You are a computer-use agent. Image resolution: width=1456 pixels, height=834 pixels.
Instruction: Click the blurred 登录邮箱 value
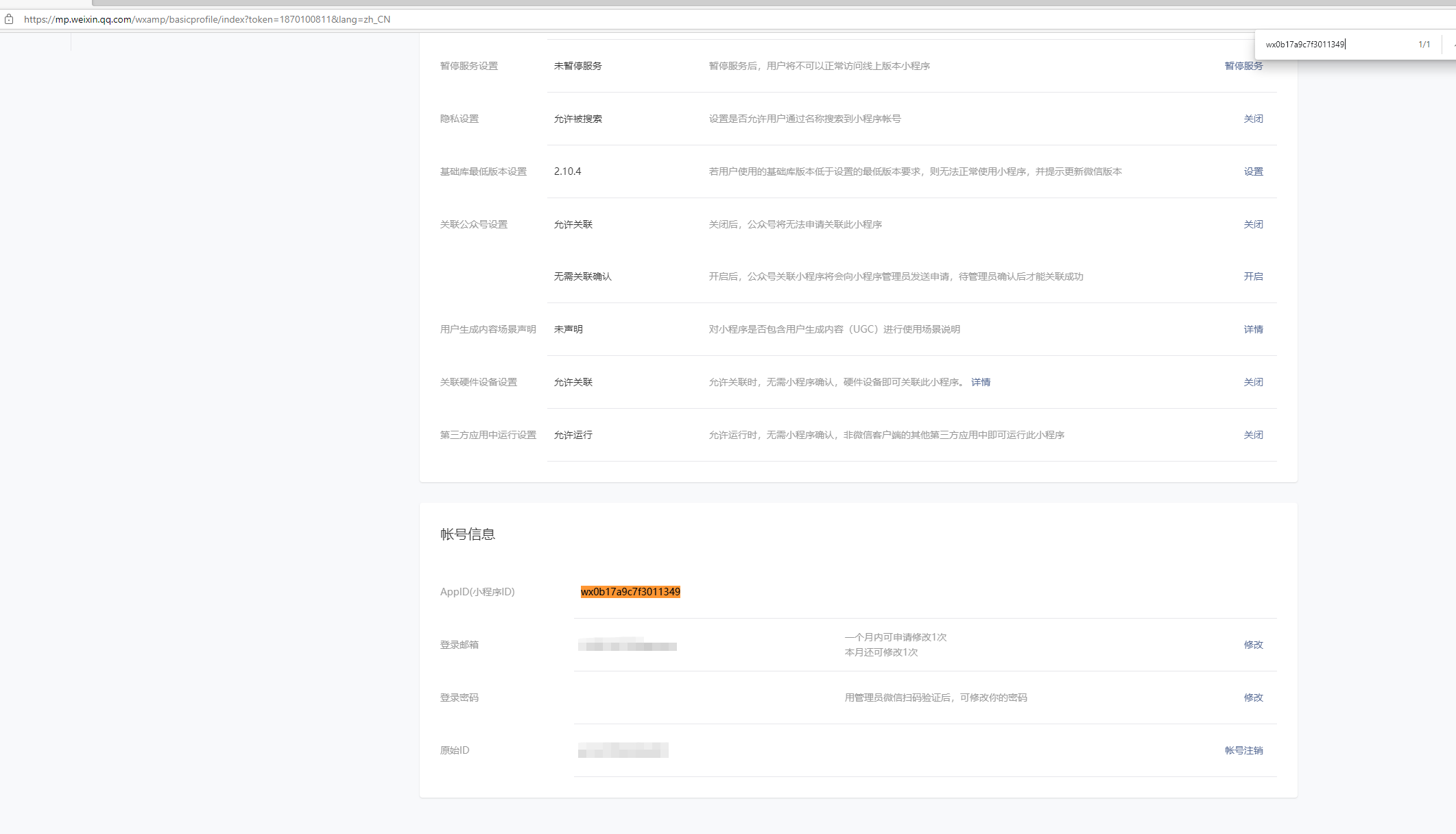pyautogui.click(x=627, y=645)
